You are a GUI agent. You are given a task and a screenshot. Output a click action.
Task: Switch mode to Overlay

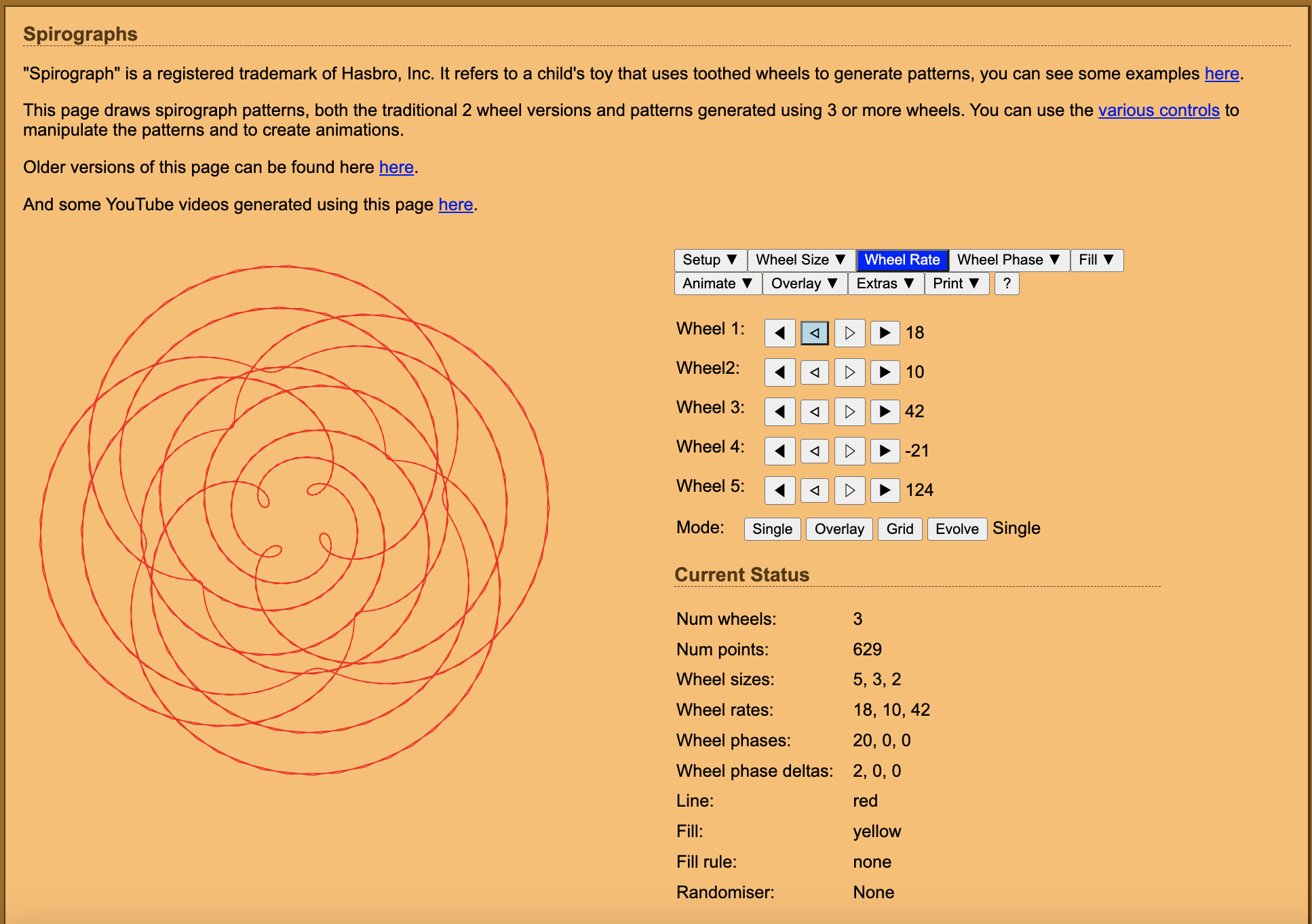pyautogui.click(x=838, y=529)
